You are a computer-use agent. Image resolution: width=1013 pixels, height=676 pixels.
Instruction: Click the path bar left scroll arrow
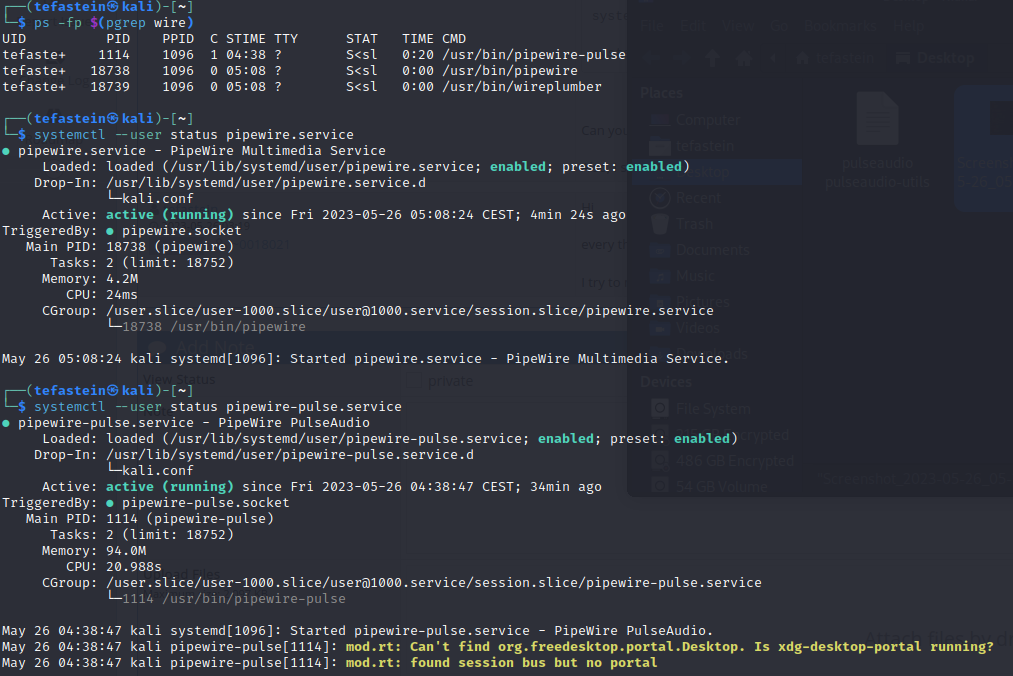click(x=774, y=58)
